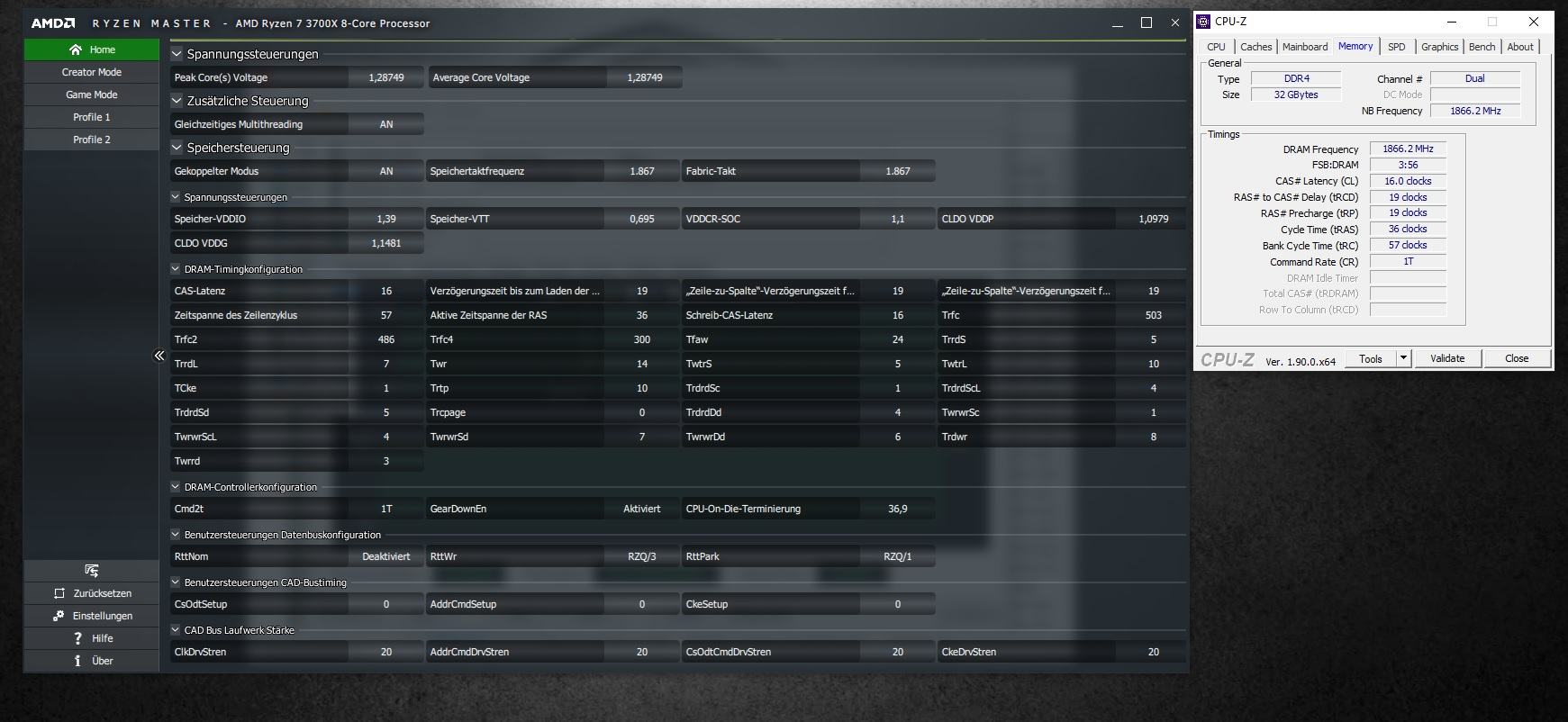
Task: Click the AMD logo in Ryzen Master title bar
Action: tap(53, 23)
